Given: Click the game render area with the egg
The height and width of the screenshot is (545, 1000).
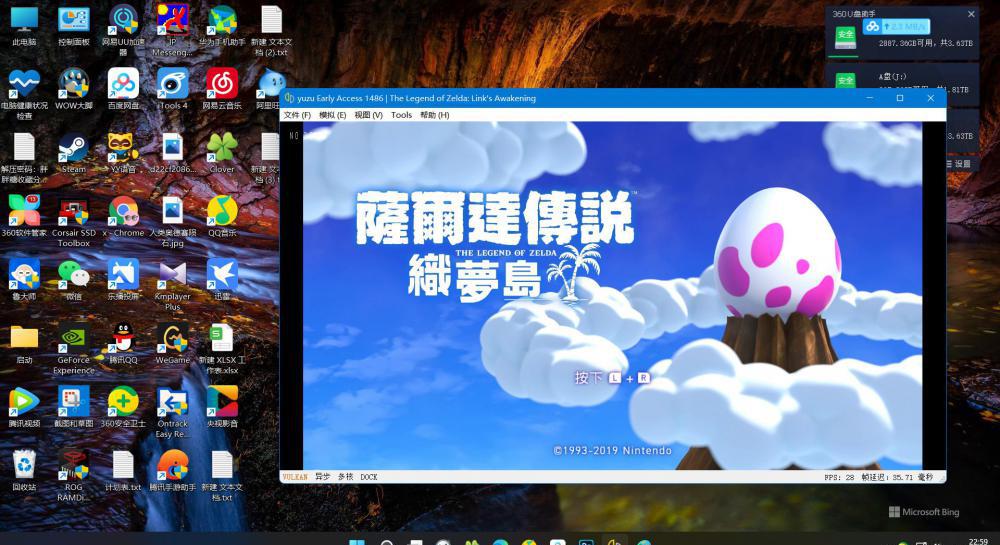Looking at the screenshot, I should pyautogui.click(x=612, y=296).
